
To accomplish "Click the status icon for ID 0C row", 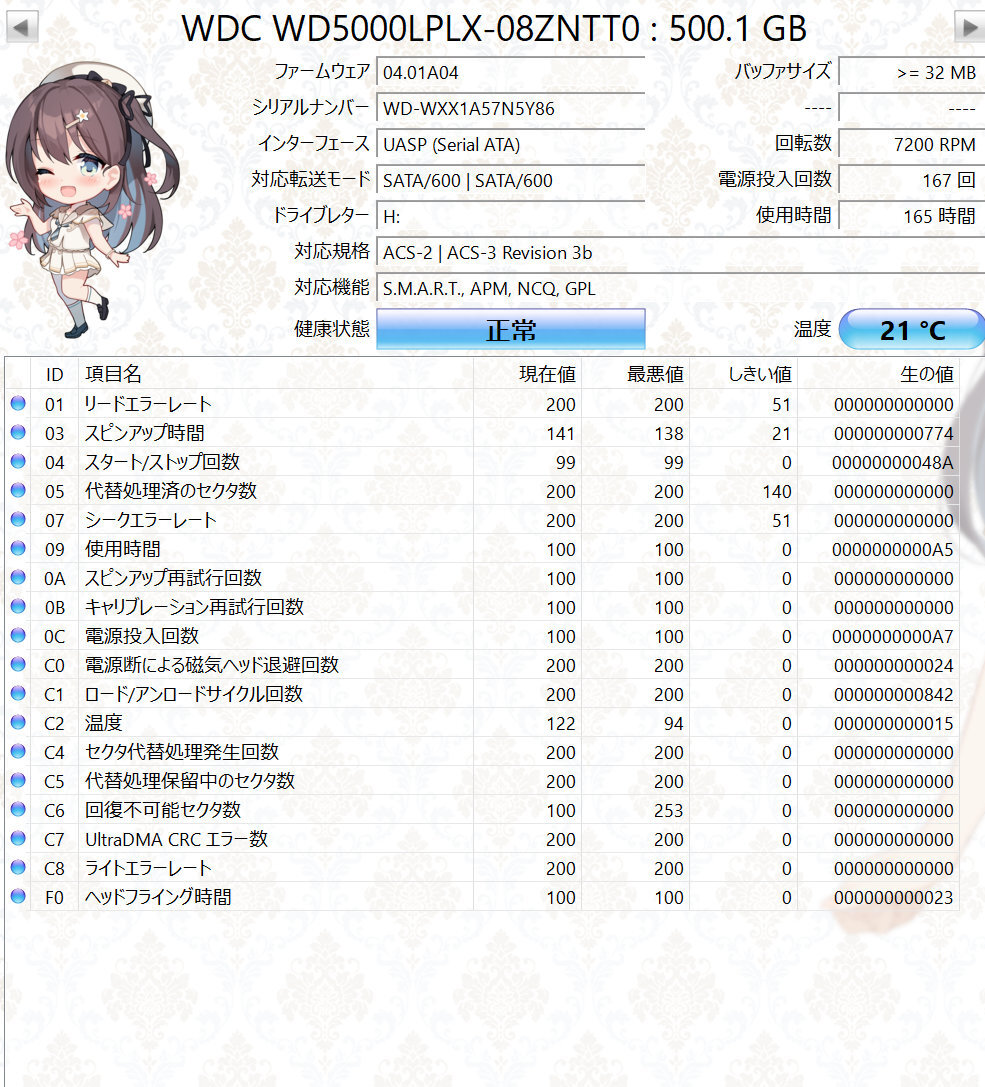I will (x=18, y=636).
